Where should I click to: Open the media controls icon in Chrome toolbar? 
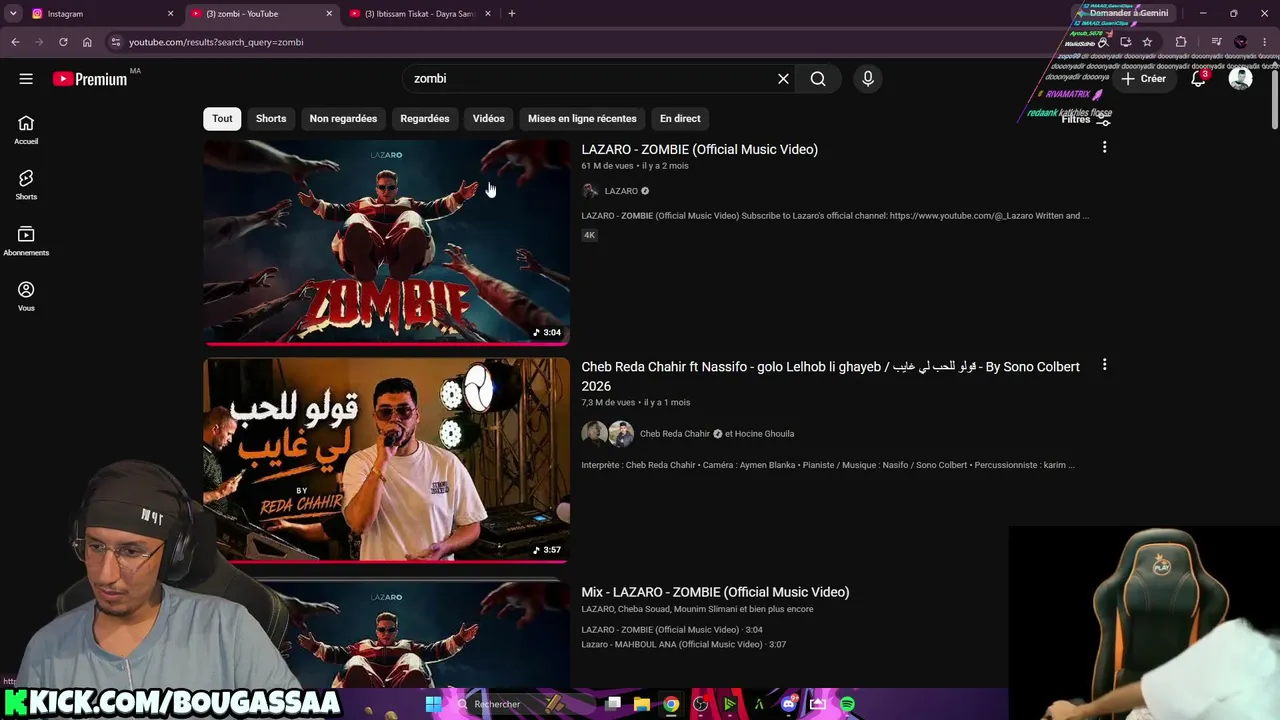pyautogui.click(x=1216, y=42)
